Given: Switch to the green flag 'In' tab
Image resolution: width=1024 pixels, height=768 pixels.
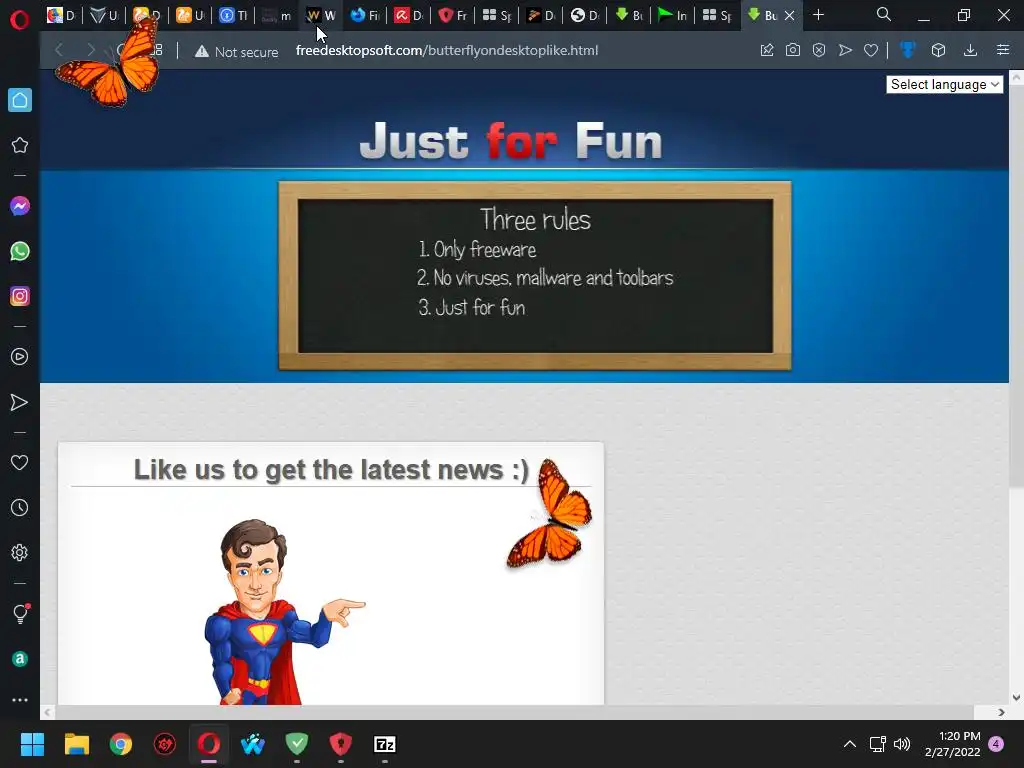Looking at the screenshot, I should pos(672,15).
